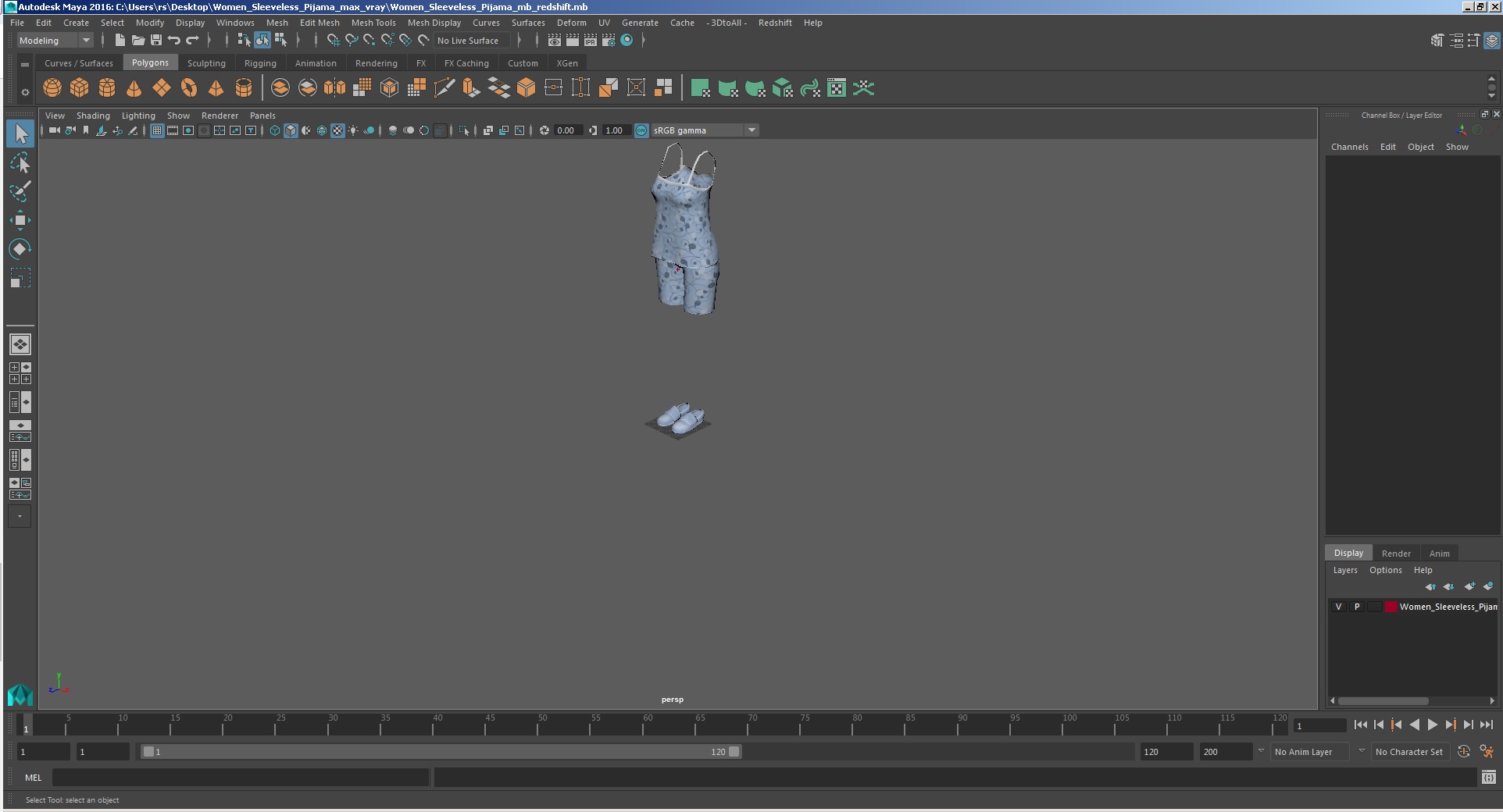This screenshot has width=1503, height=812.
Task: Activate the Select tool in the toolbox
Action: point(20,134)
